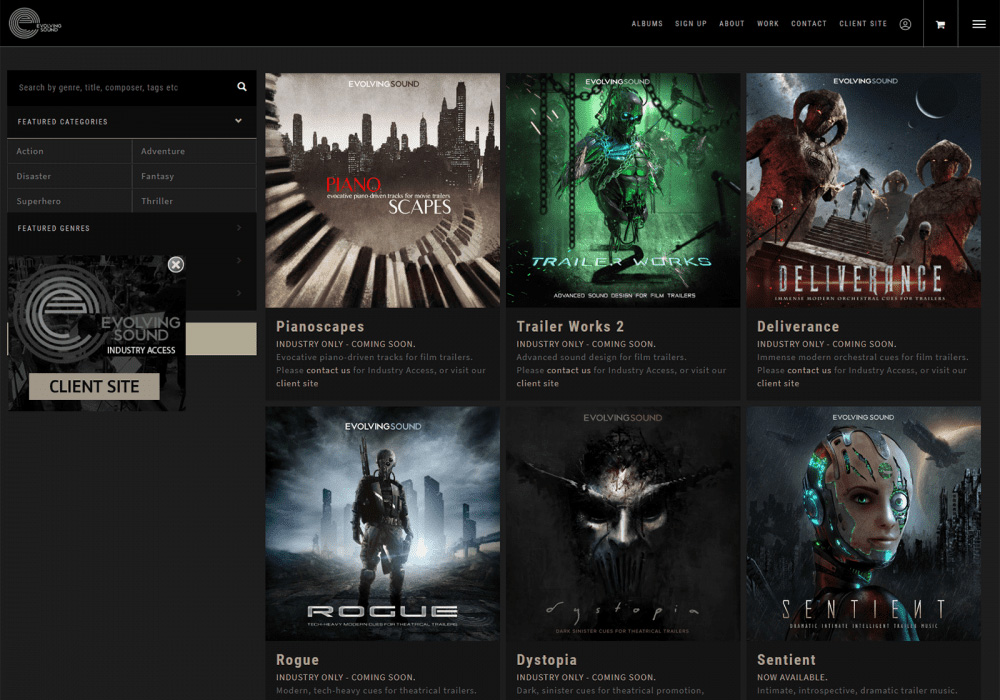This screenshot has height=700, width=1000.
Task: Click the Deliverance title link
Action: click(x=798, y=326)
